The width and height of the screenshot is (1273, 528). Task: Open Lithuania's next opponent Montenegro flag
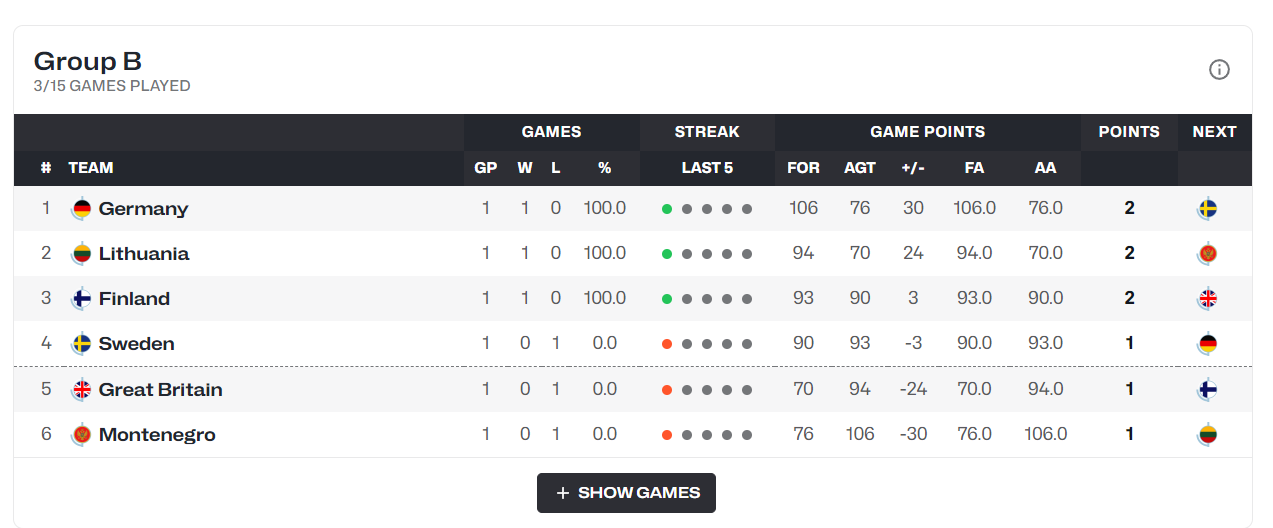click(1208, 254)
